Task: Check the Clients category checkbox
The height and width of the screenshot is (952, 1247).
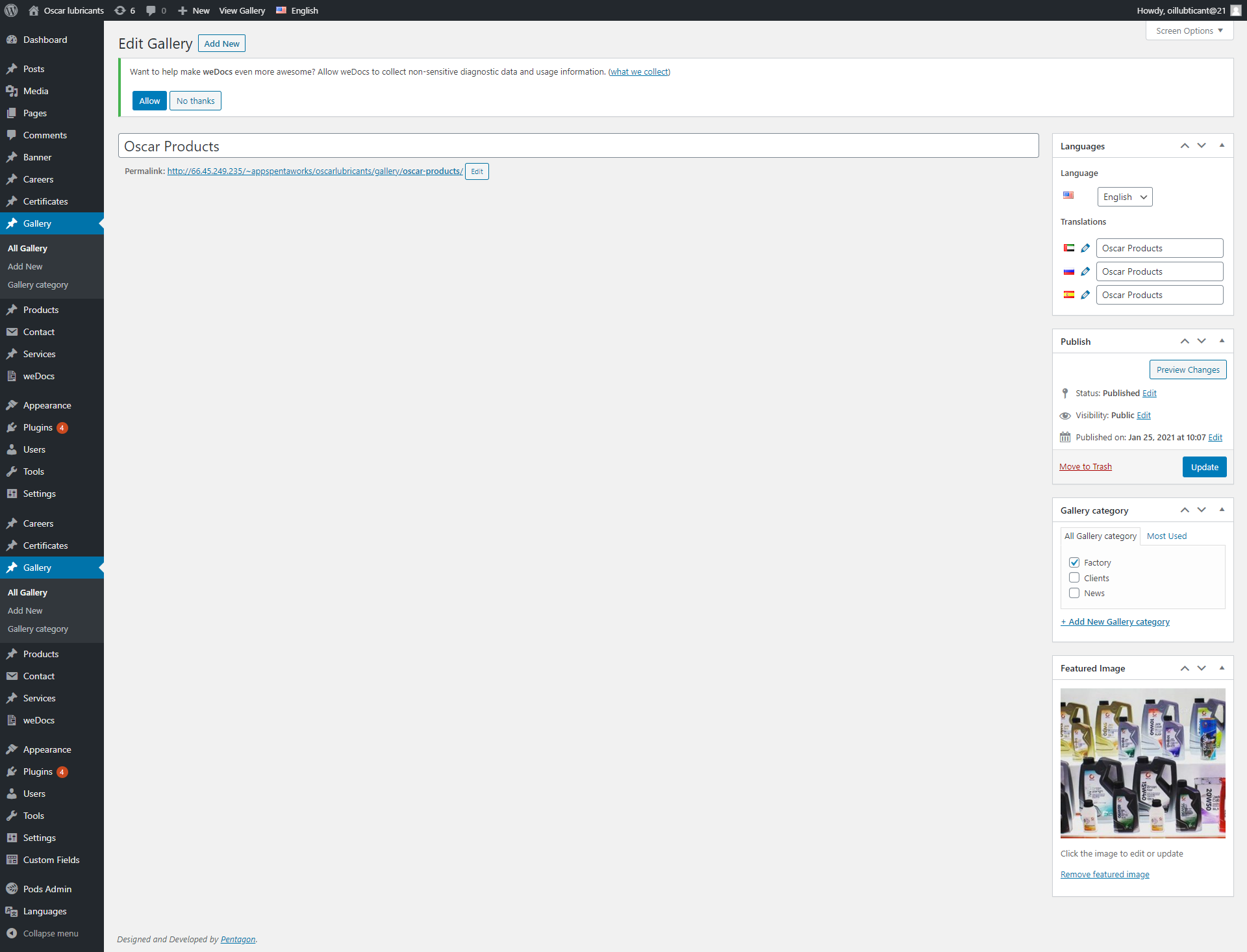Action: [x=1074, y=578]
